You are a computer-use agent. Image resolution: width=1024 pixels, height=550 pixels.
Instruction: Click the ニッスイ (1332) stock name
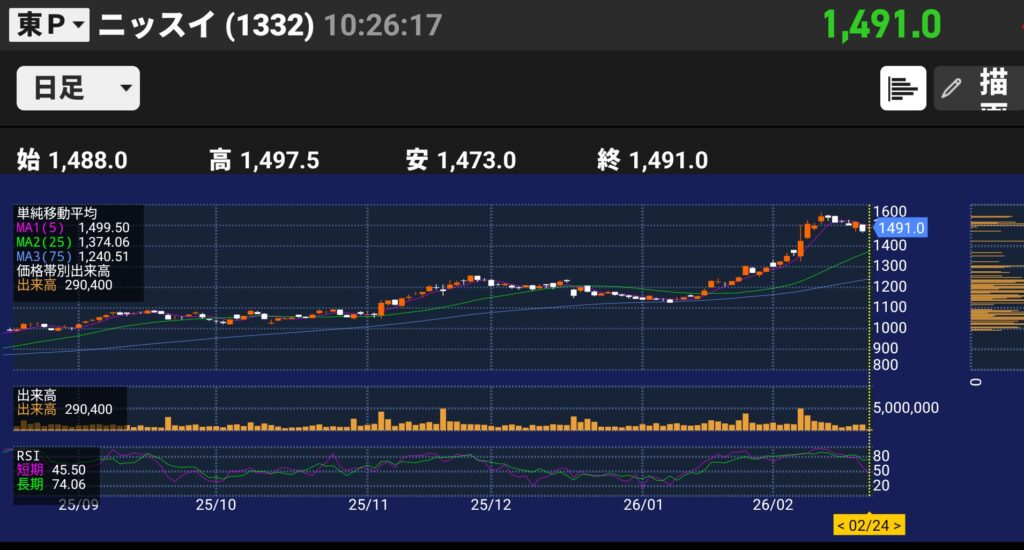207,26
